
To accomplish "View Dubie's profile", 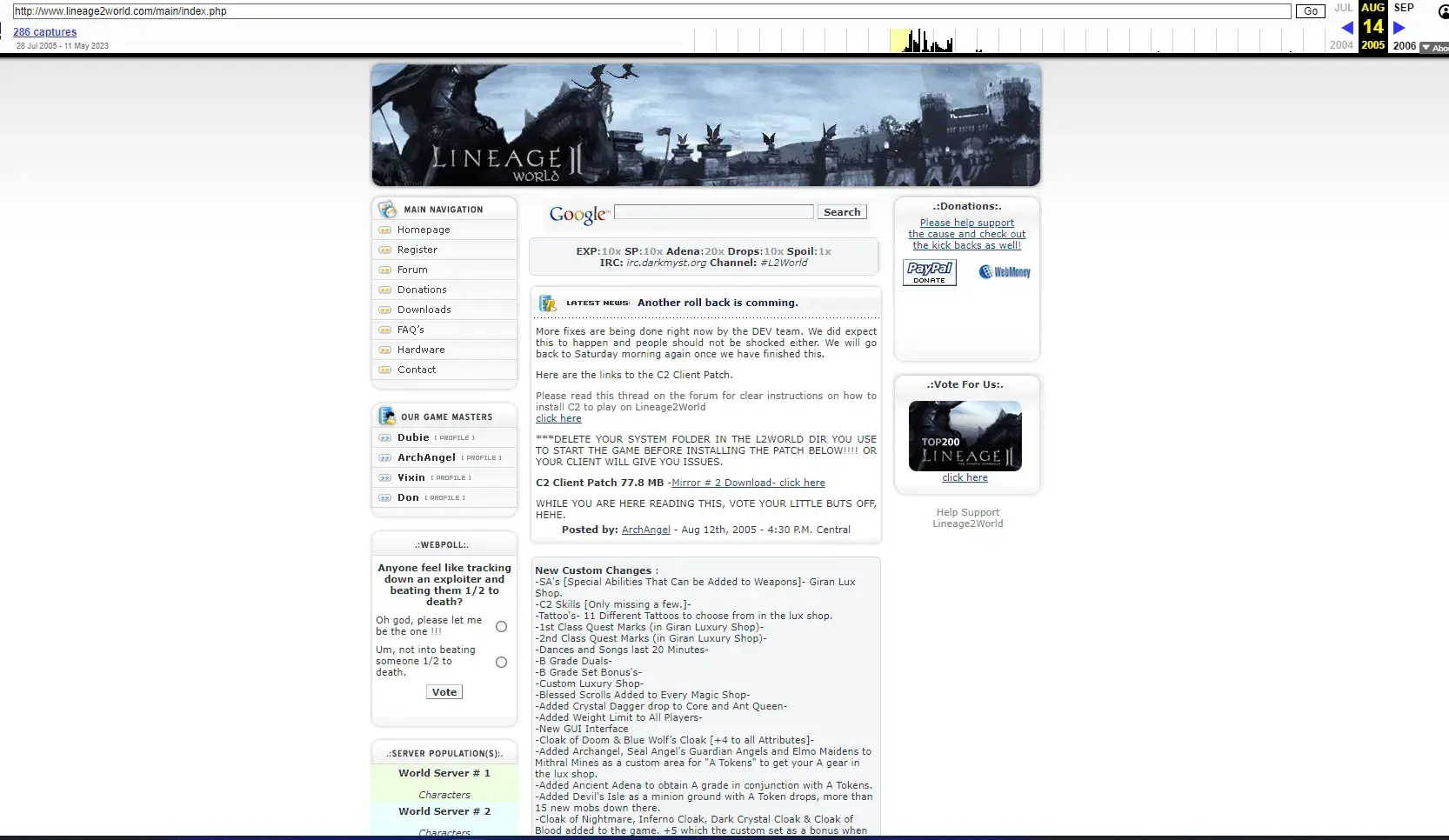I will [x=454, y=438].
